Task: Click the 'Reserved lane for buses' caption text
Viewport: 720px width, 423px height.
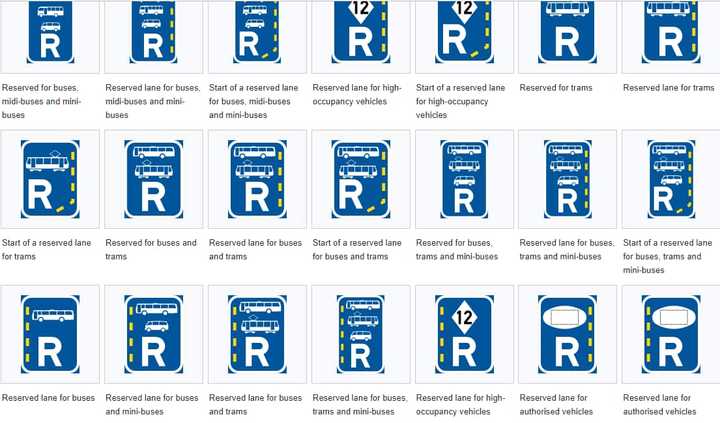Action: click(x=49, y=398)
